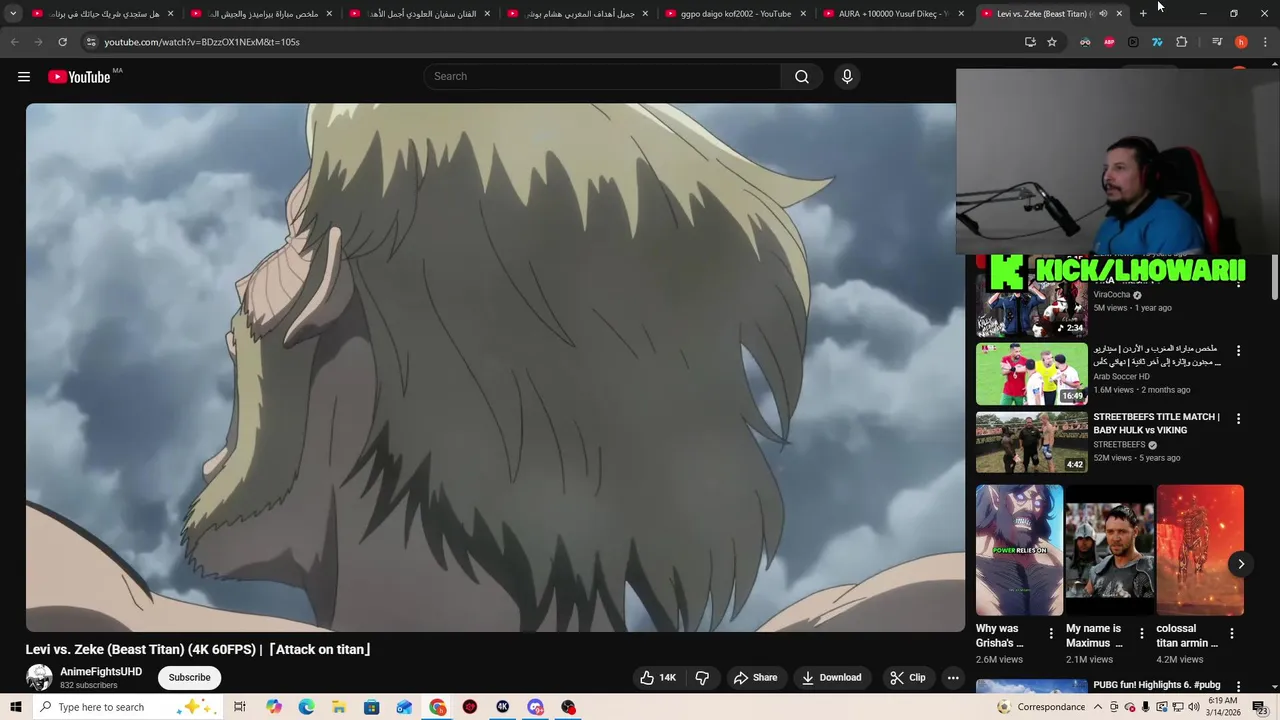Reload the YouTube page
The height and width of the screenshot is (720, 1280).
pos(62,42)
